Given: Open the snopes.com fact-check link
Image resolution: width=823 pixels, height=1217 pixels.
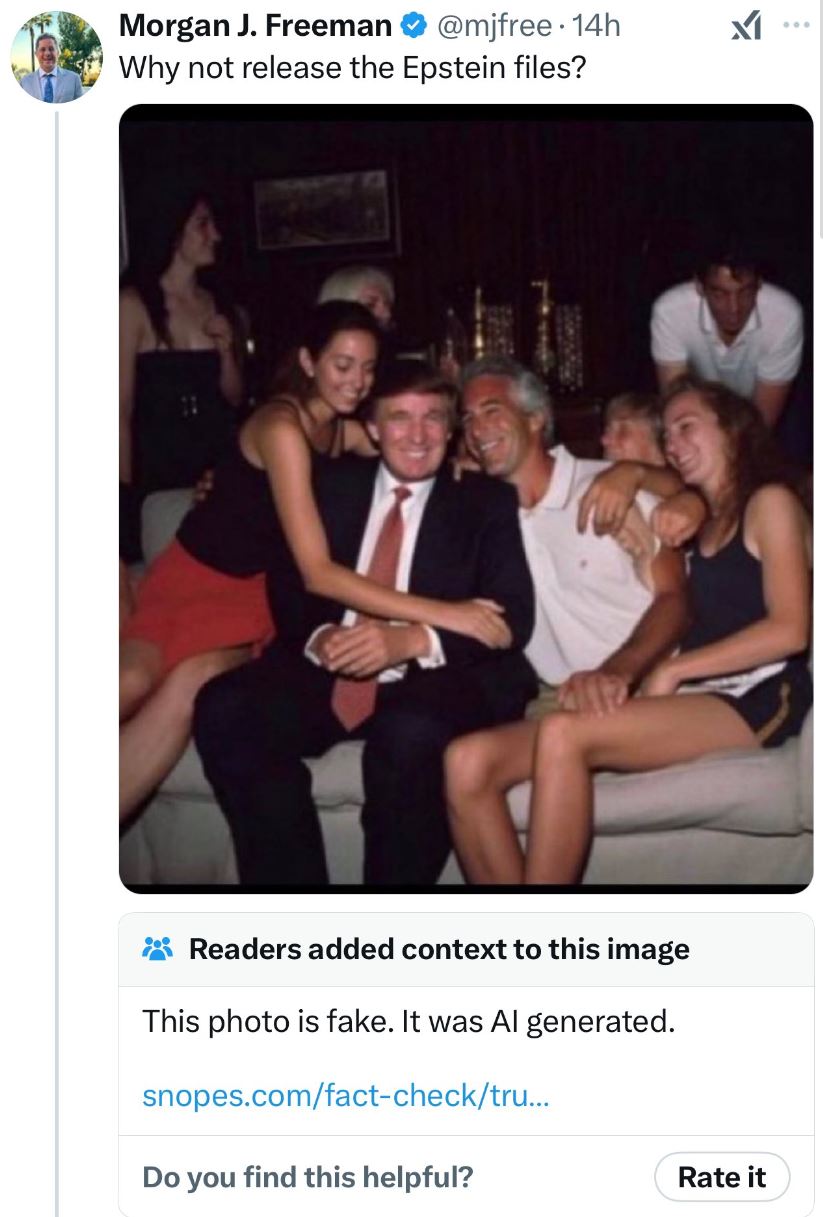Looking at the screenshot, I should [345, 1096].
